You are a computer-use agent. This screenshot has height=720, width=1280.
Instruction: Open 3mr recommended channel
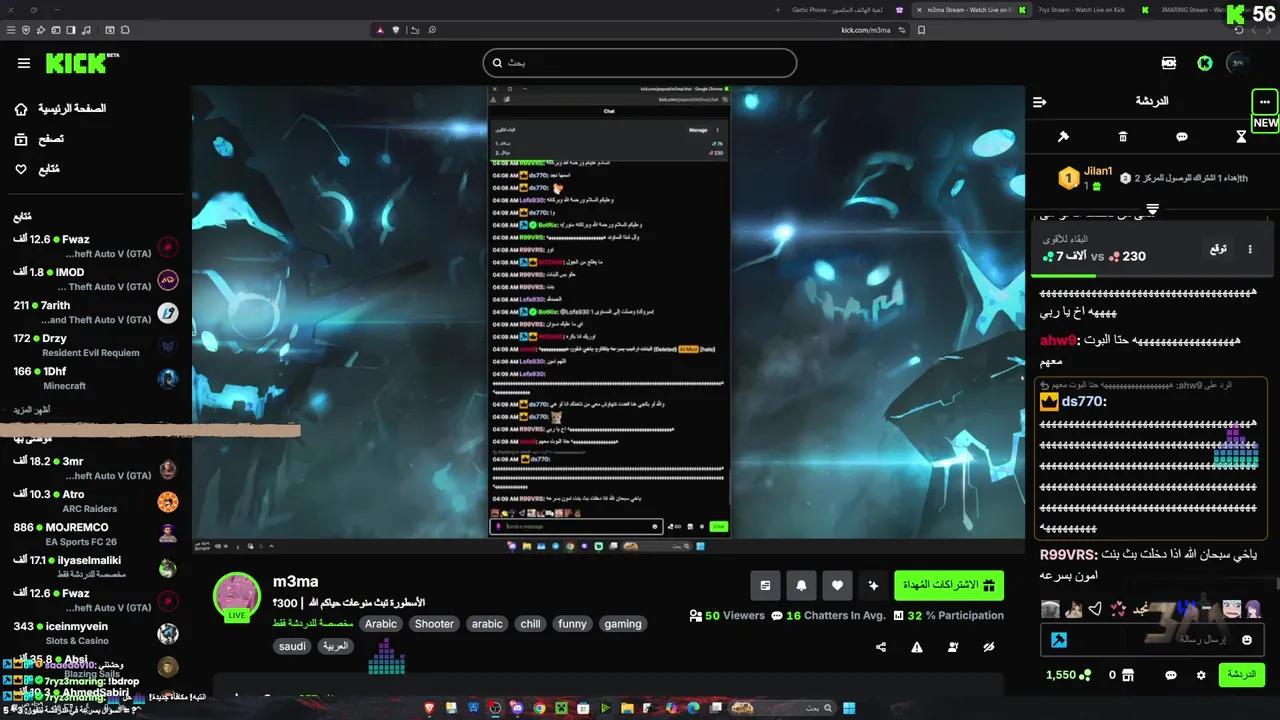95,469
